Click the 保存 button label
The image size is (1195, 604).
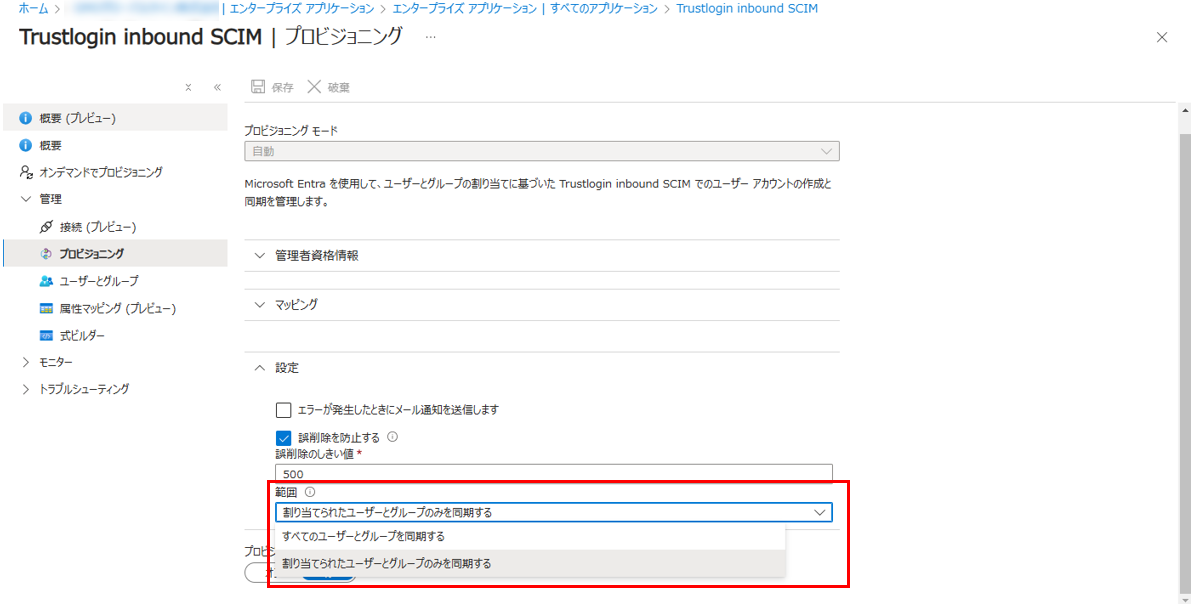[x=282, y=88]
